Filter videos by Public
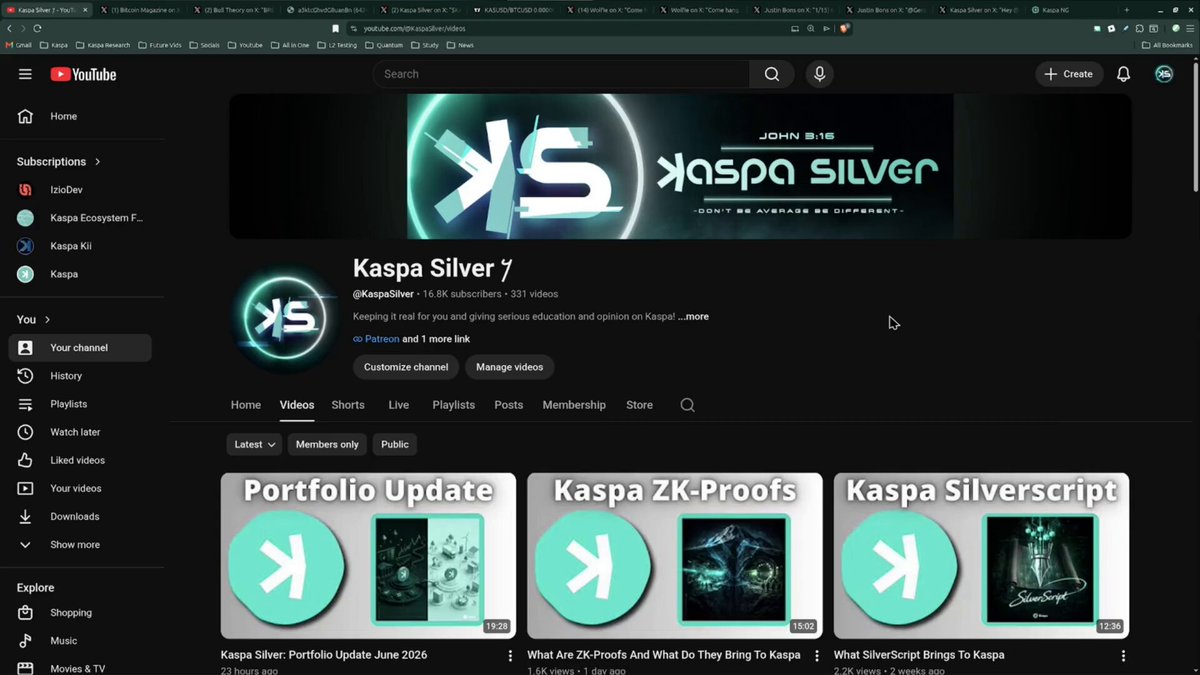This screenshot has width=1200, height=675. [395, 444]
